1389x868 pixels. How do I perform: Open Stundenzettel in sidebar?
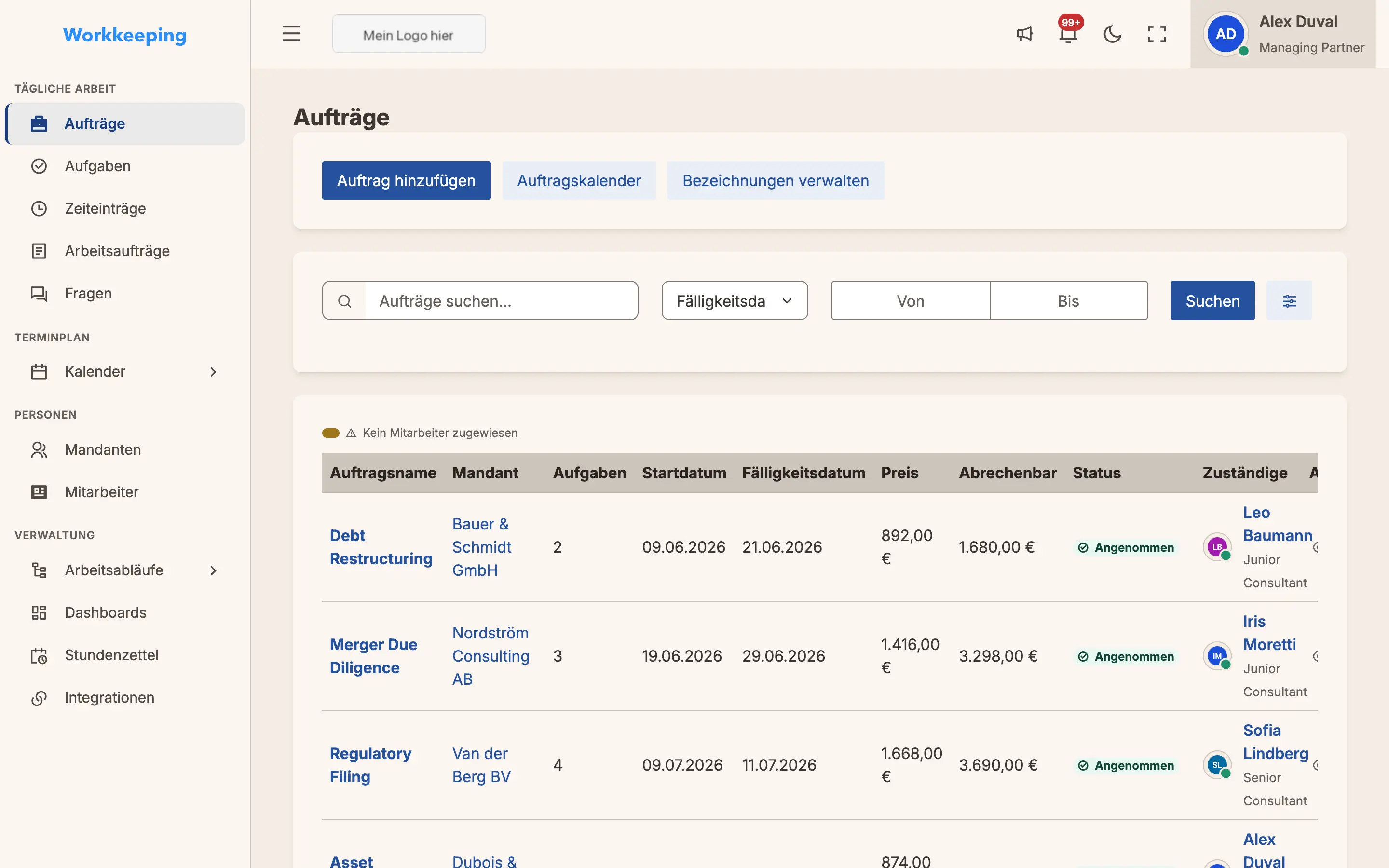[x=125, y=655]
